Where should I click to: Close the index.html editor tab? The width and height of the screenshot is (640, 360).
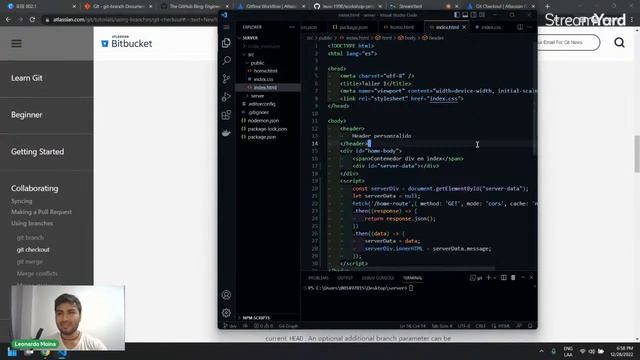tap(464, 27)
